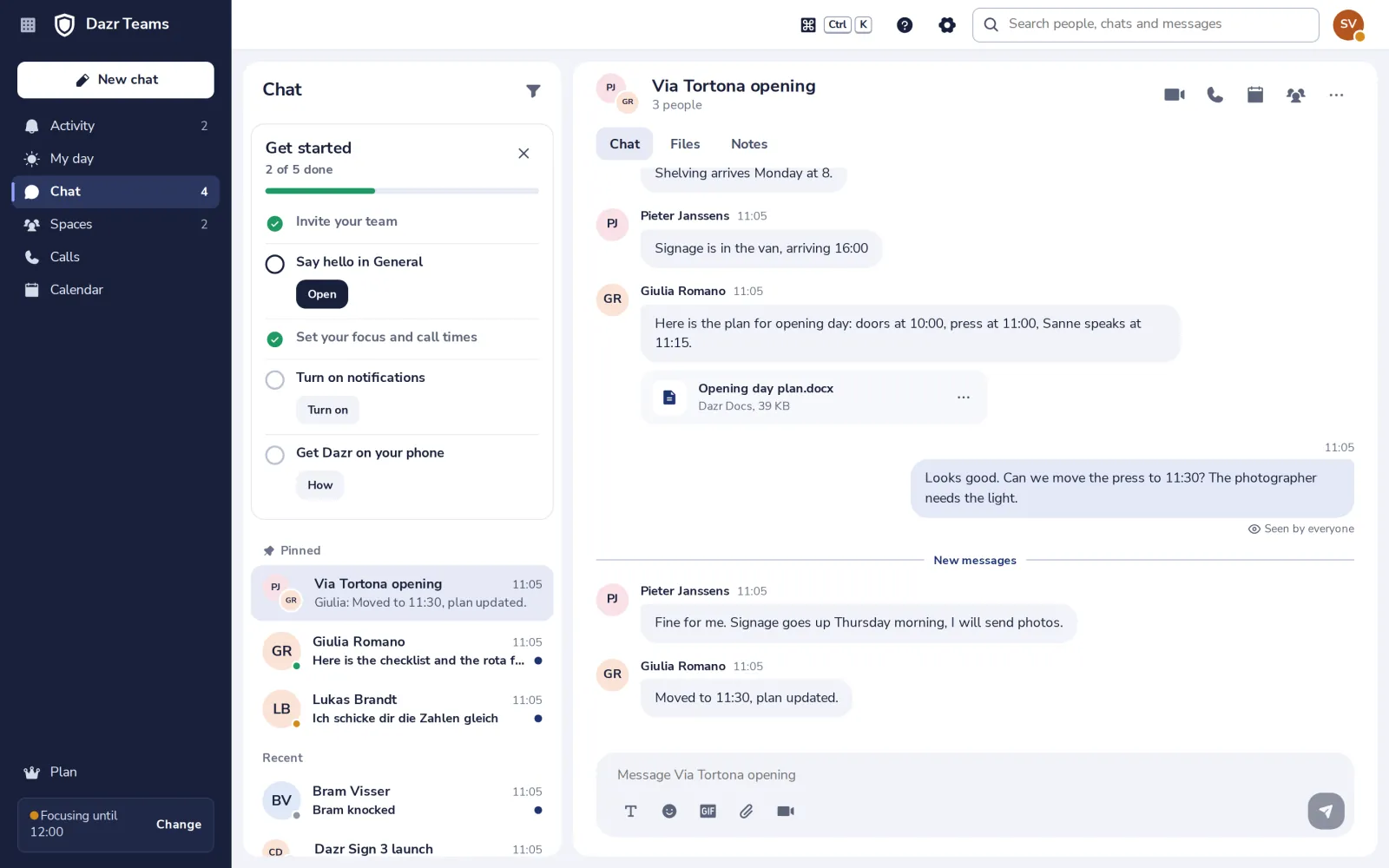Switch to the Files tab
The height and width of the screenshot is (868, 1389).
pos(685,144)
